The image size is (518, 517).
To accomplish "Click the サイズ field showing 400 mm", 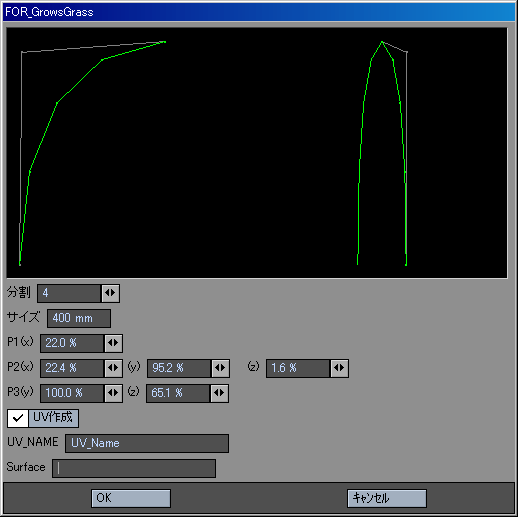I will point(79,318).
